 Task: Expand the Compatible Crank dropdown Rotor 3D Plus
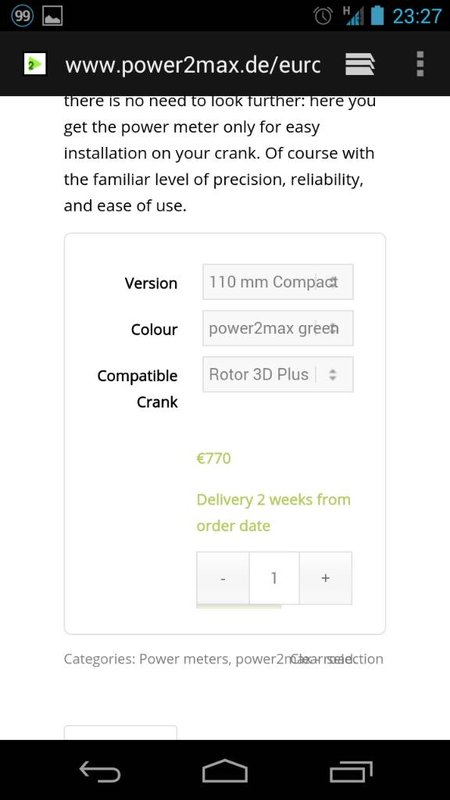pyautogui.click(x=278, y=374)
